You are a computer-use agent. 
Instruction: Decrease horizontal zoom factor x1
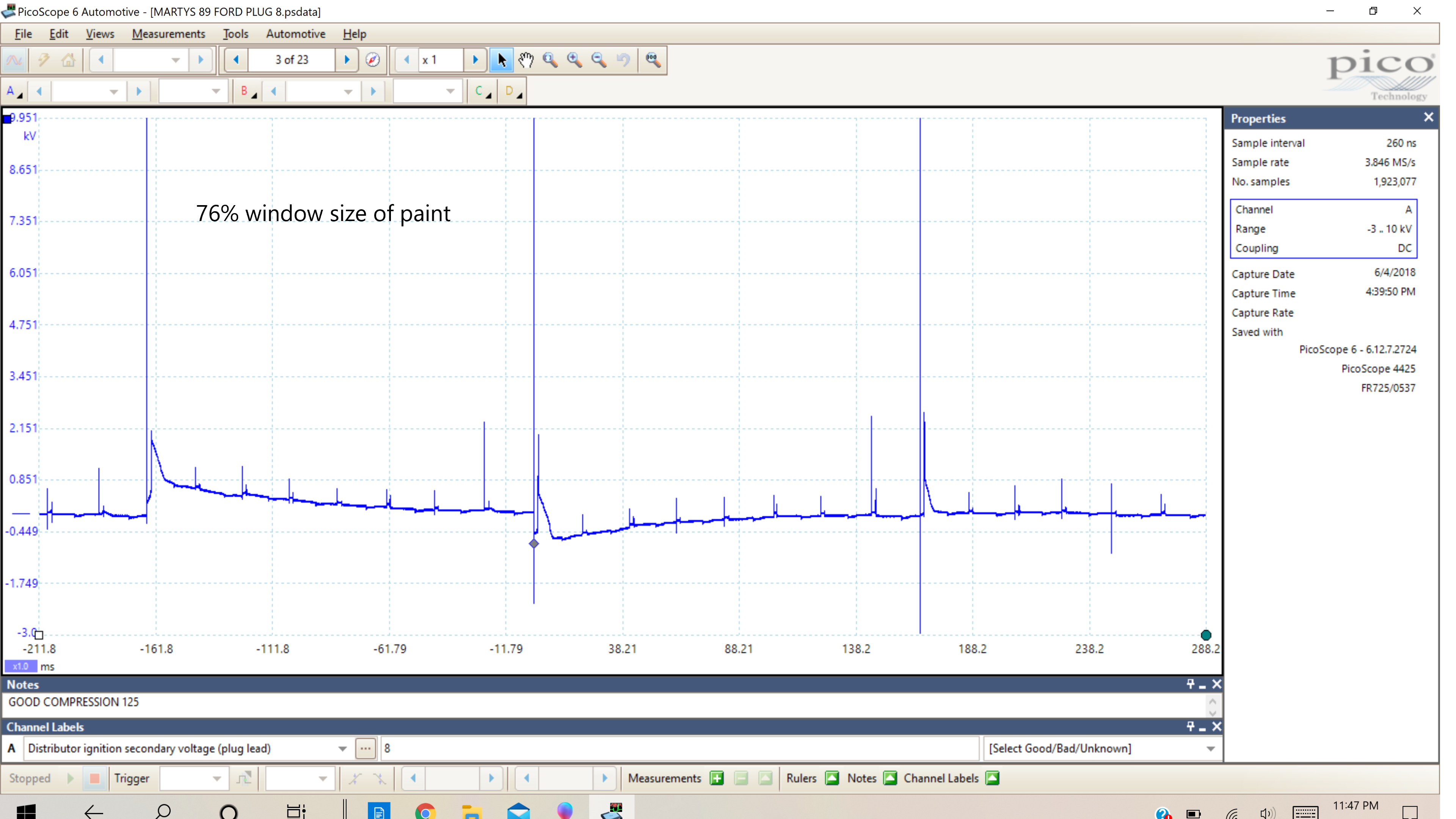(x=406, y=60)
